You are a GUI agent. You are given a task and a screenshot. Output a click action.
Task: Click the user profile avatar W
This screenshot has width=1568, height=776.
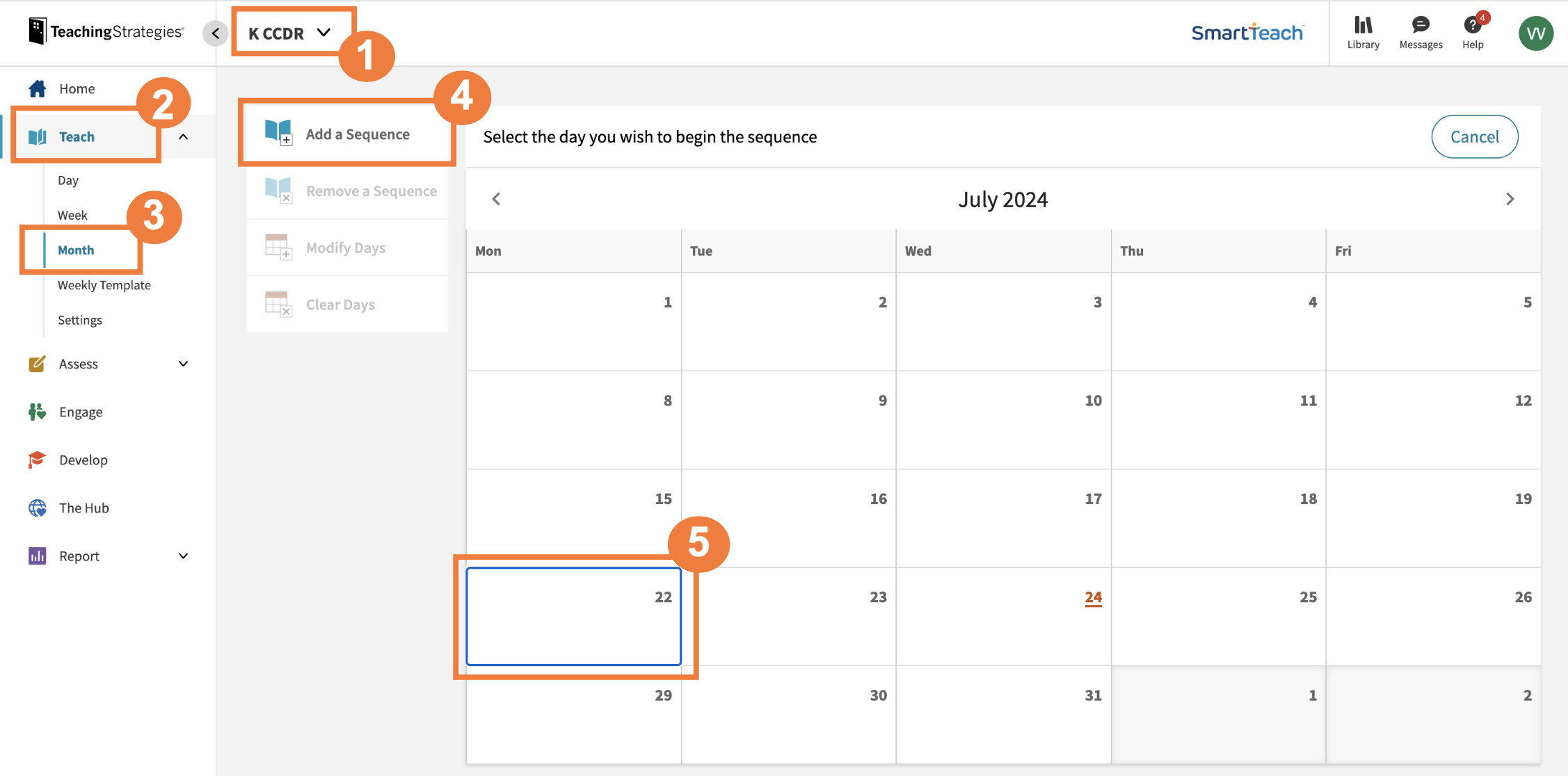coord(1536,33)
